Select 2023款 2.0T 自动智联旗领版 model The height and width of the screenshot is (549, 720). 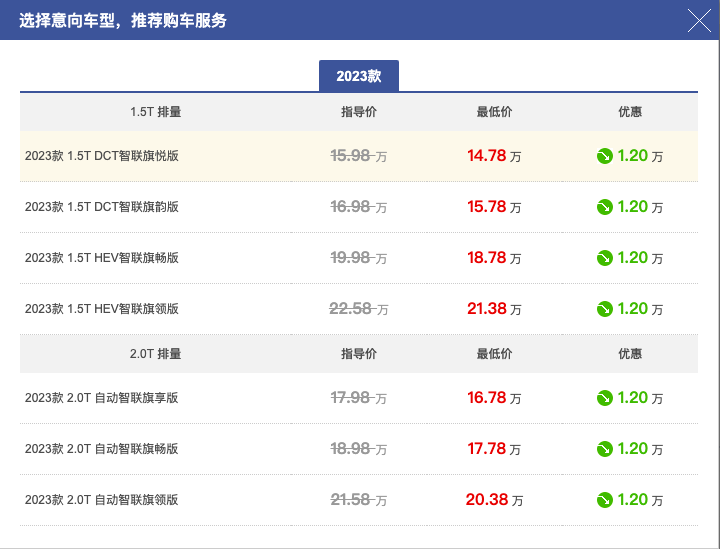pos(359,500)
